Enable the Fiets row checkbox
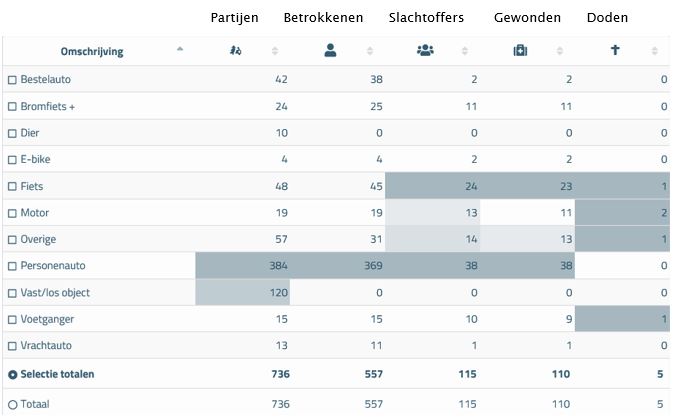 point(12,187)
